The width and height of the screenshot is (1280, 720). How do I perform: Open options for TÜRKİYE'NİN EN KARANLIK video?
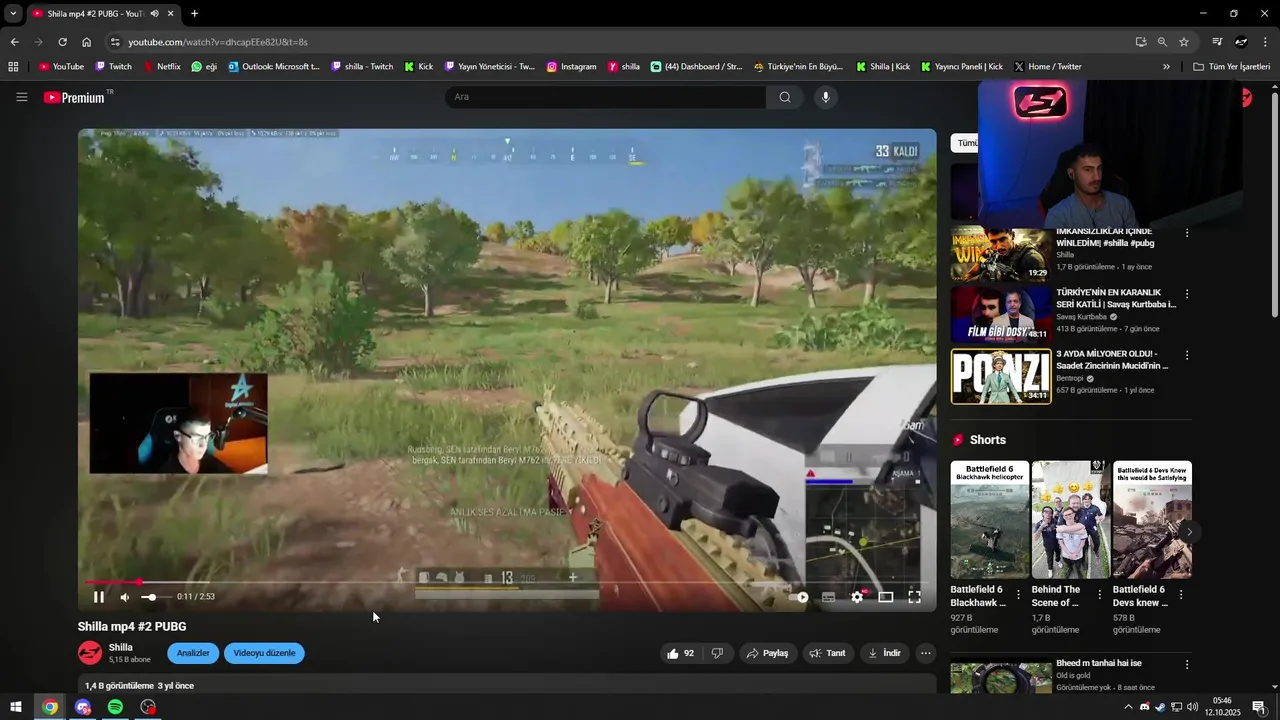(x=1187, y=294)
